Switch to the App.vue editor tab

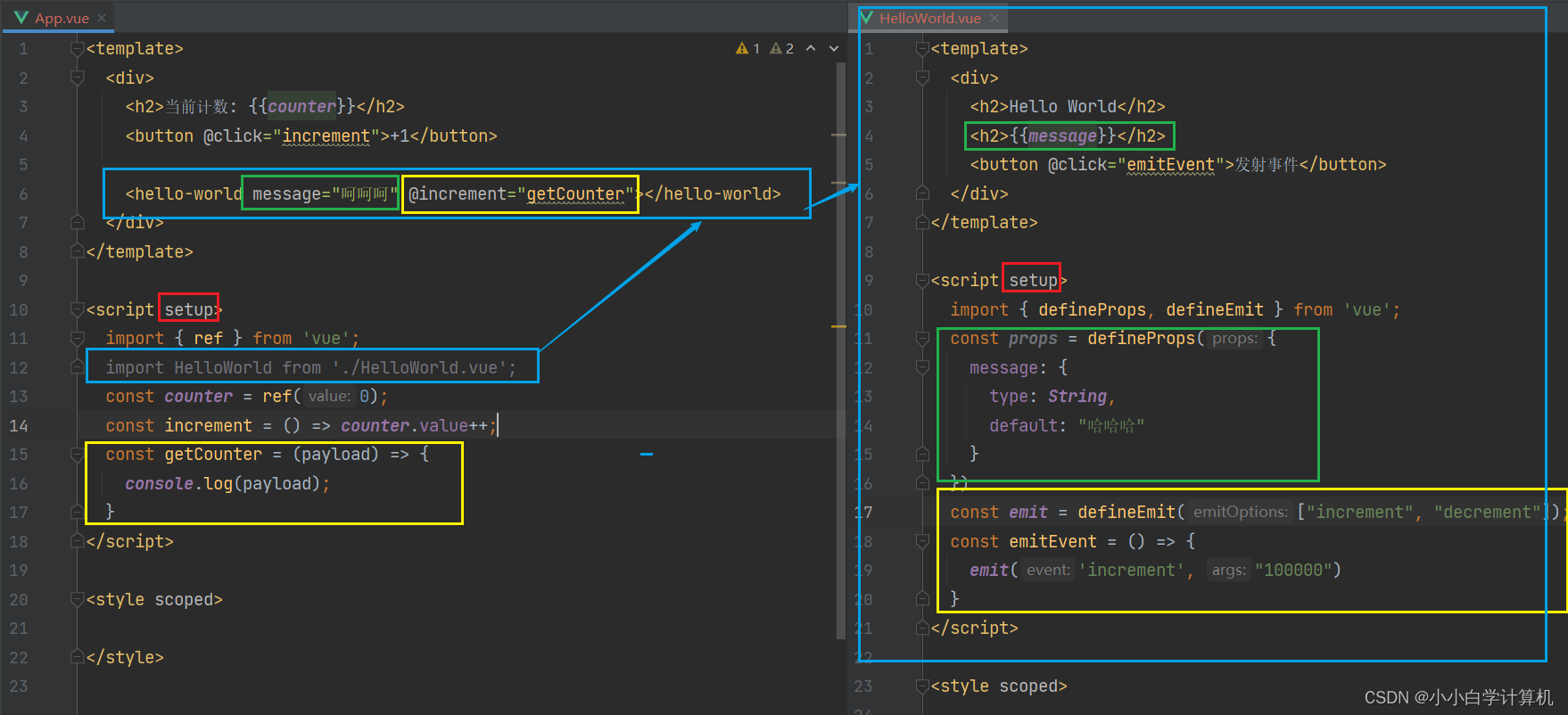[62, 18]
